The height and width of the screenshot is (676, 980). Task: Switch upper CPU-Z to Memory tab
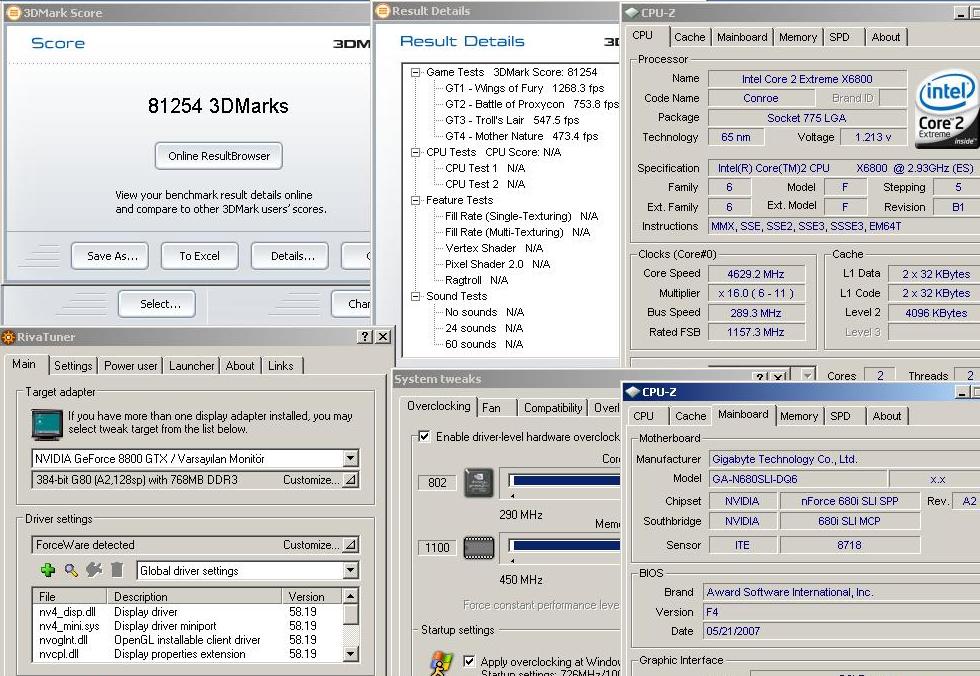(798, 37)
